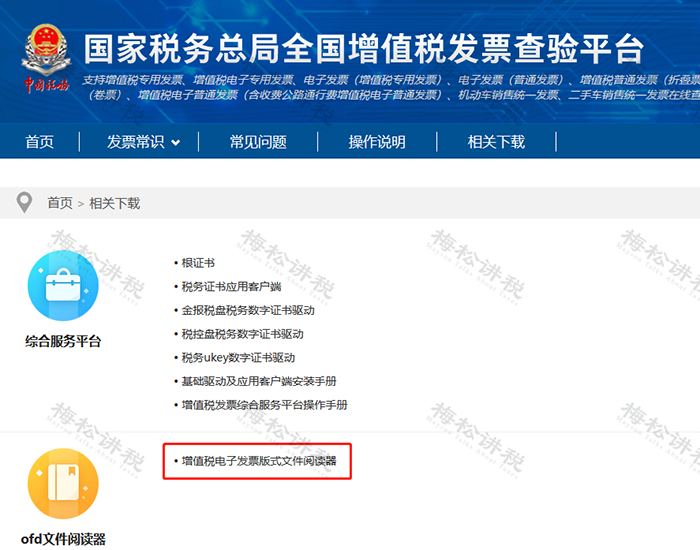Go to 常见问题 in navigation bar
The image size is (700, 550).
coord(258,142)
